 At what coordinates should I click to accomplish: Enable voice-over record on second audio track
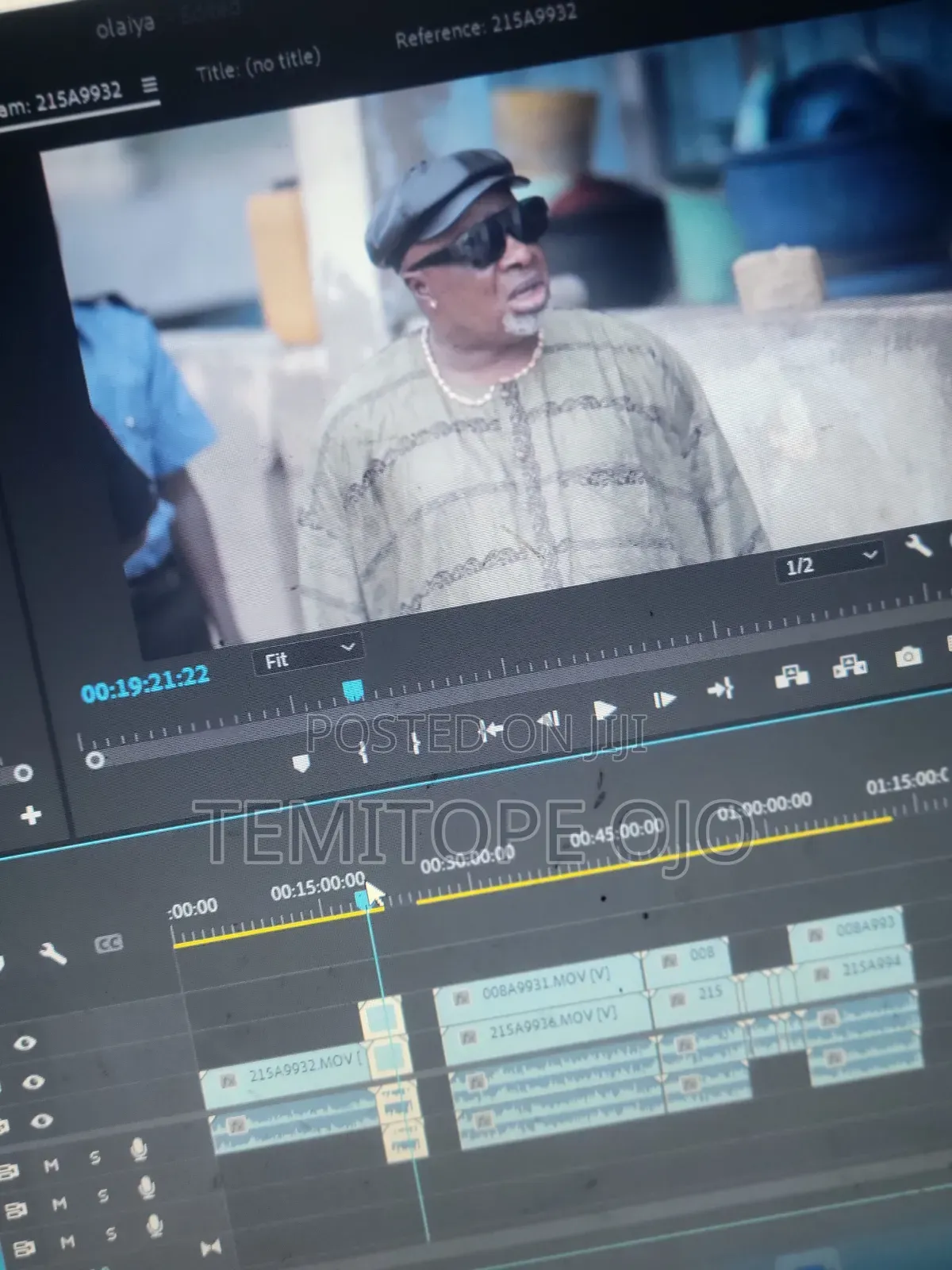click(148, 1187)
